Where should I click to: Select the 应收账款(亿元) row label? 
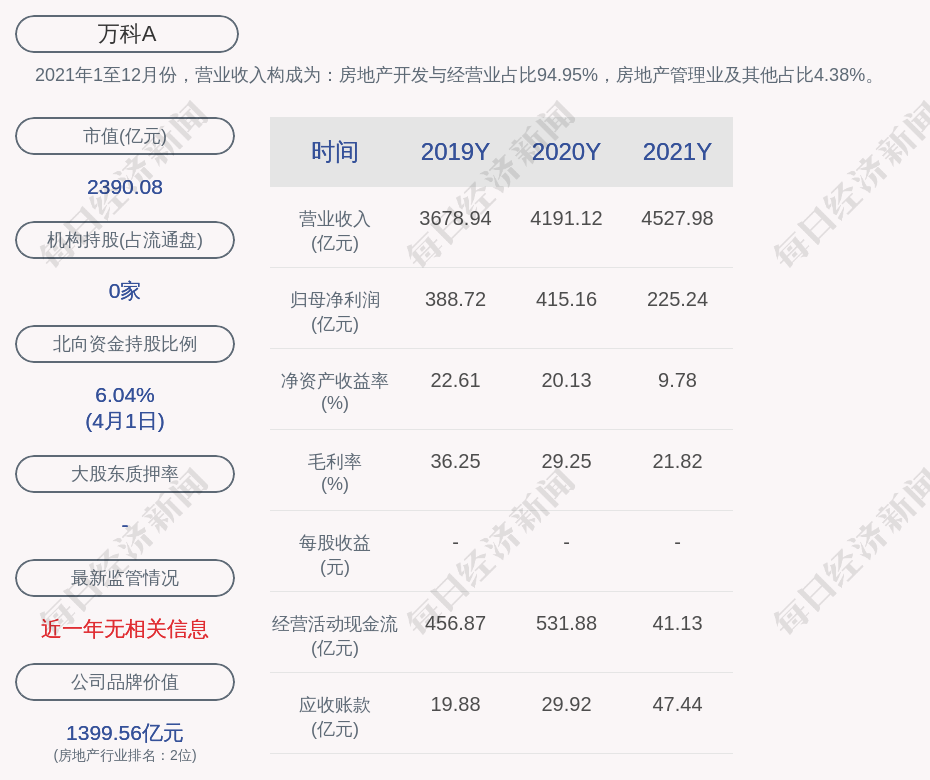coord(335,717)
